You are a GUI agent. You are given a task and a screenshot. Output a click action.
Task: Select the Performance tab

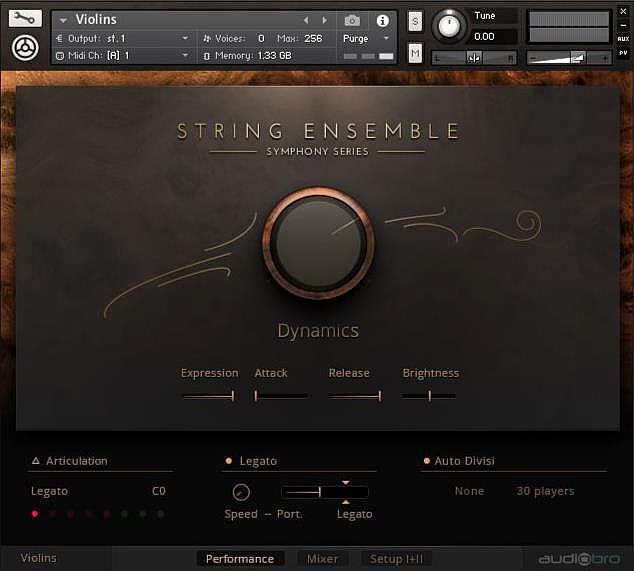(x=240, y=559)
